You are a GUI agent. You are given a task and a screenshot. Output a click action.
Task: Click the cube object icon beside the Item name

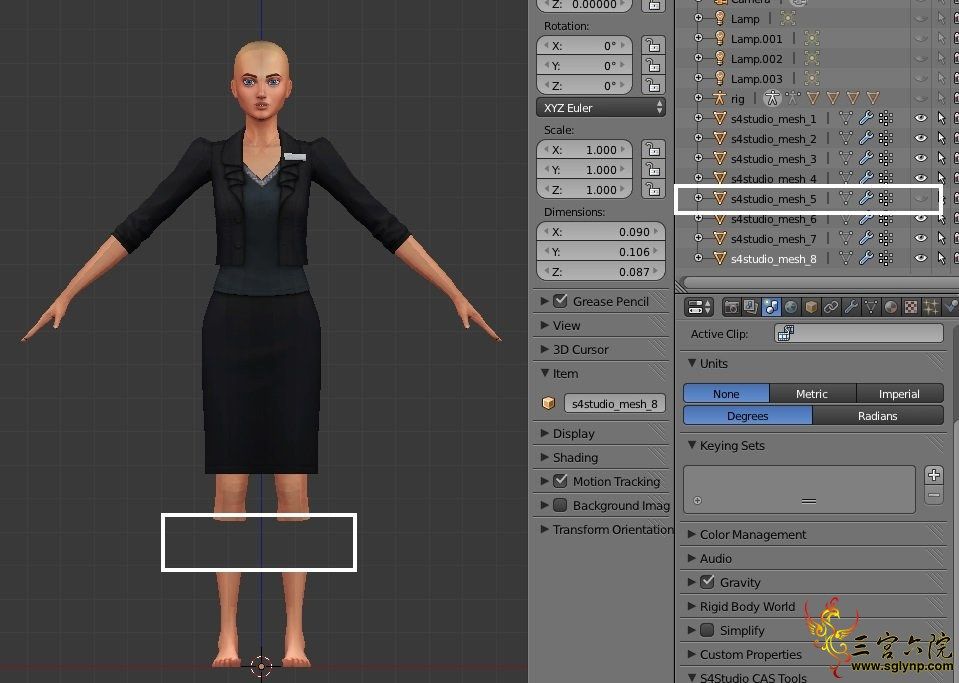pyautogui.click(x=549, y=403)
